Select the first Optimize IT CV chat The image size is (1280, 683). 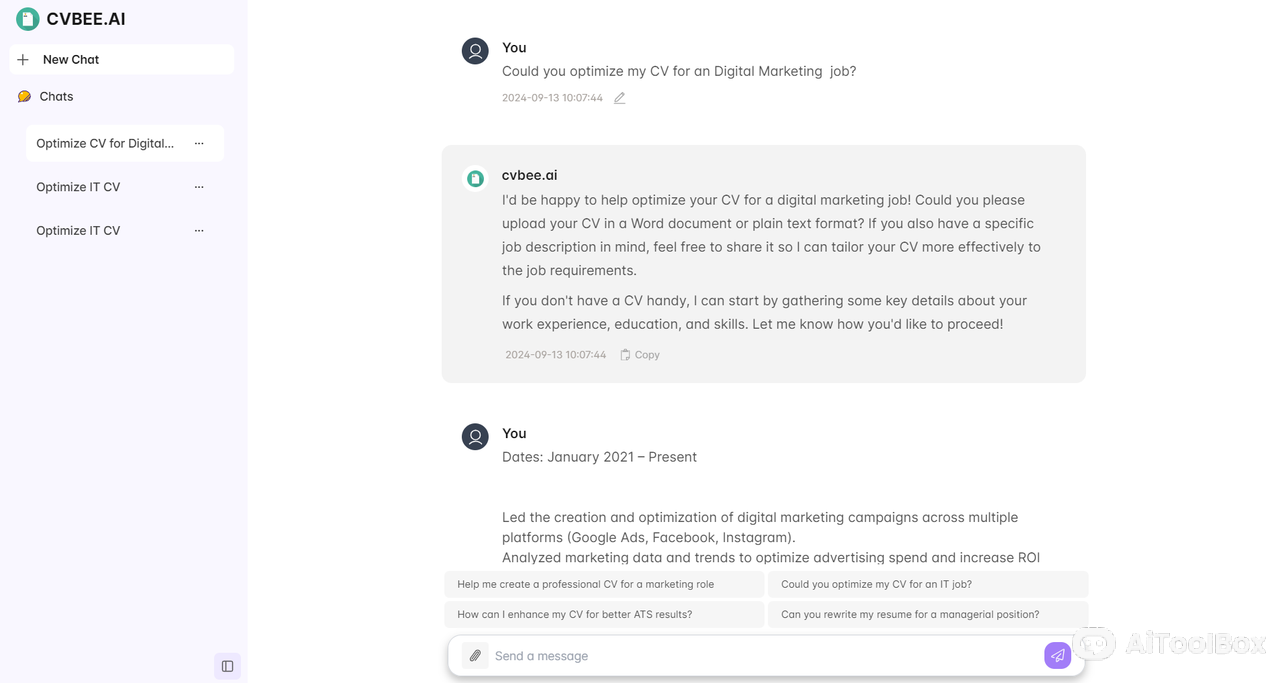[x=78, y=187]
